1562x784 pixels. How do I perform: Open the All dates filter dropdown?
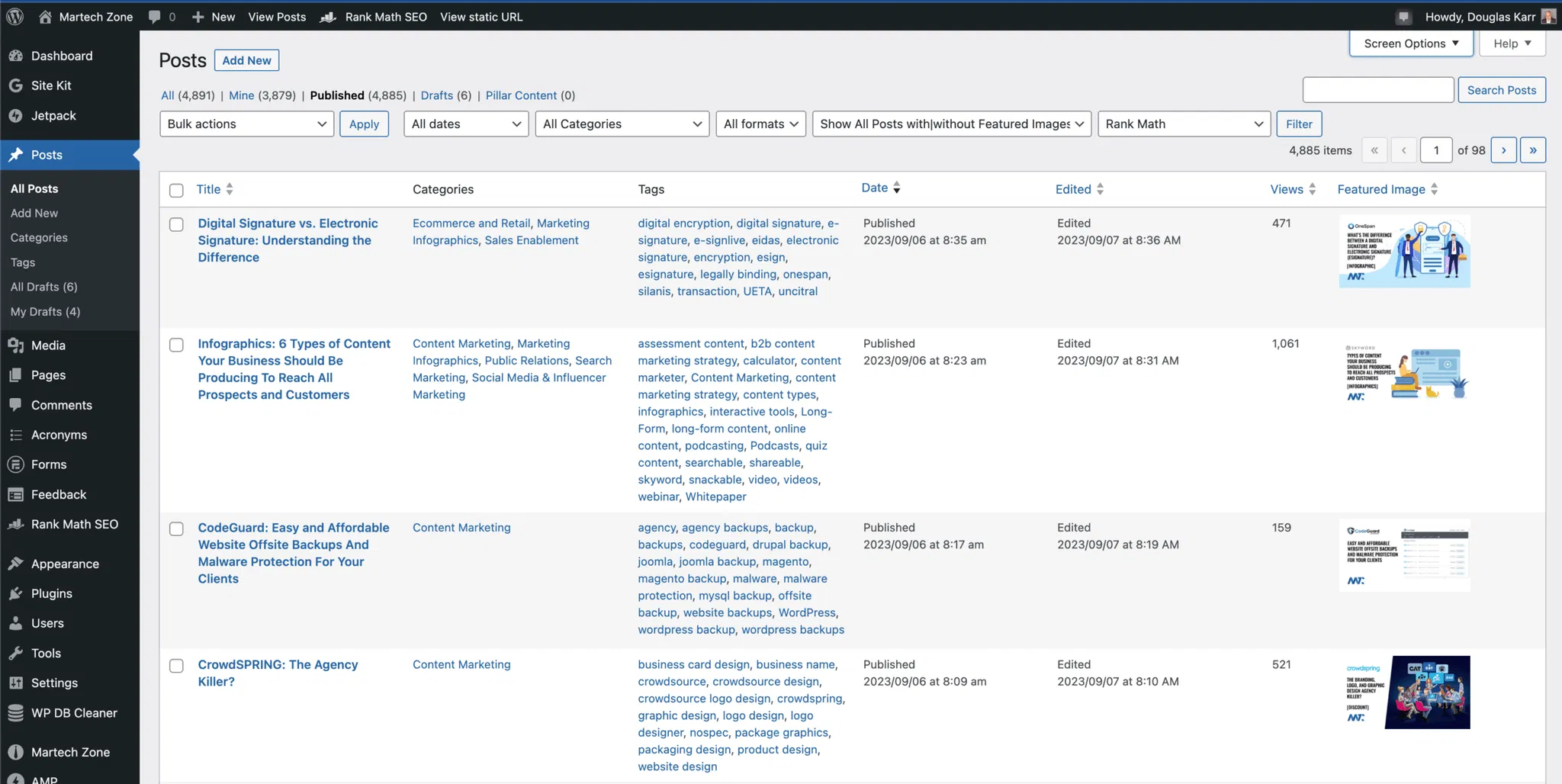(x=466, y=124)
